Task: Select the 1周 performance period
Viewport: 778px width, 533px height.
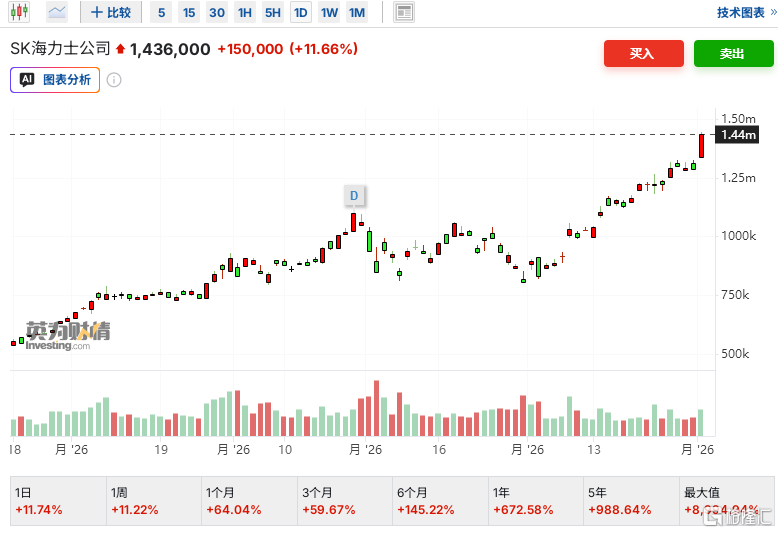Action: [154, 501]
